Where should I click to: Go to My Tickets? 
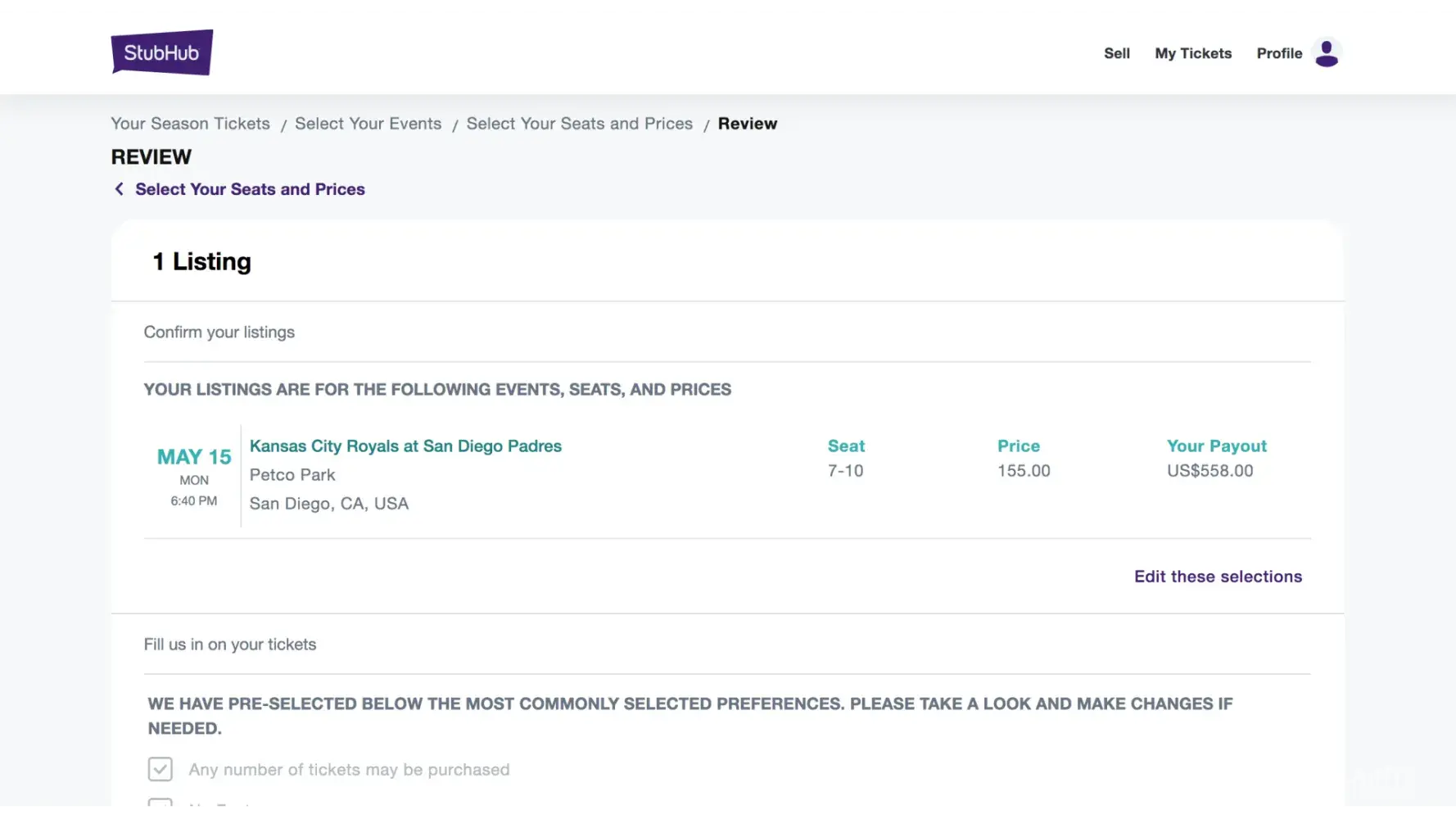pyautogui.click(x=1192, y=53)
